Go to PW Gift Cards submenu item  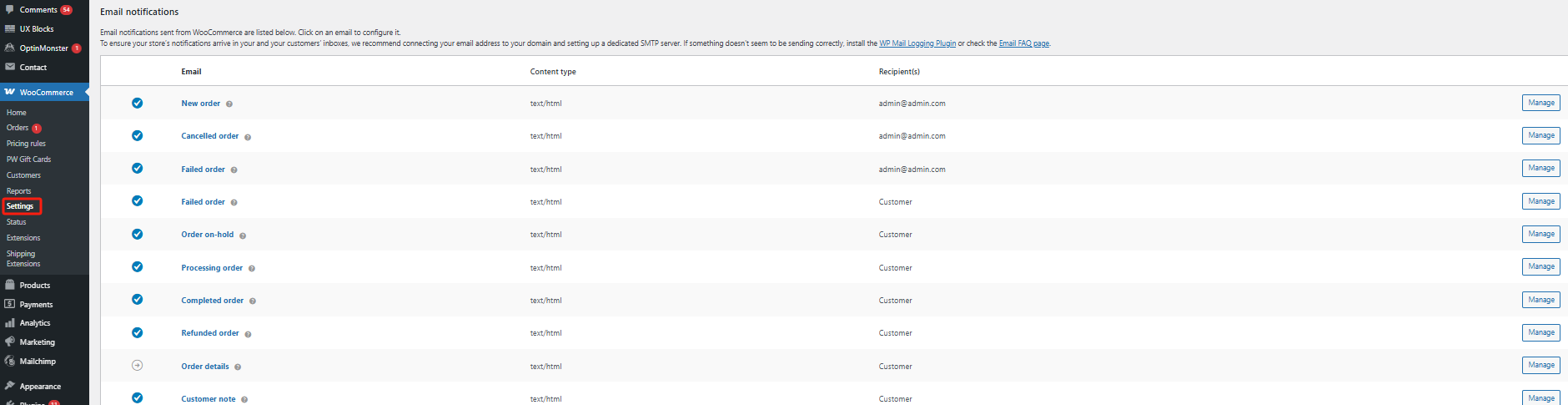[x=28, y=159]
